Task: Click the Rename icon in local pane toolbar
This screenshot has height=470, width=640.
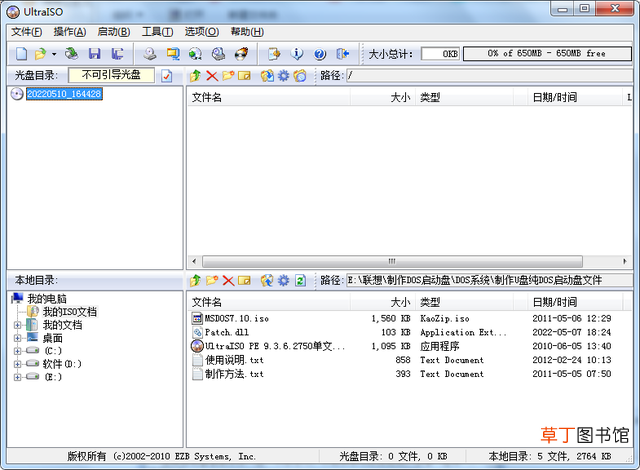Action: pos(244,280)
